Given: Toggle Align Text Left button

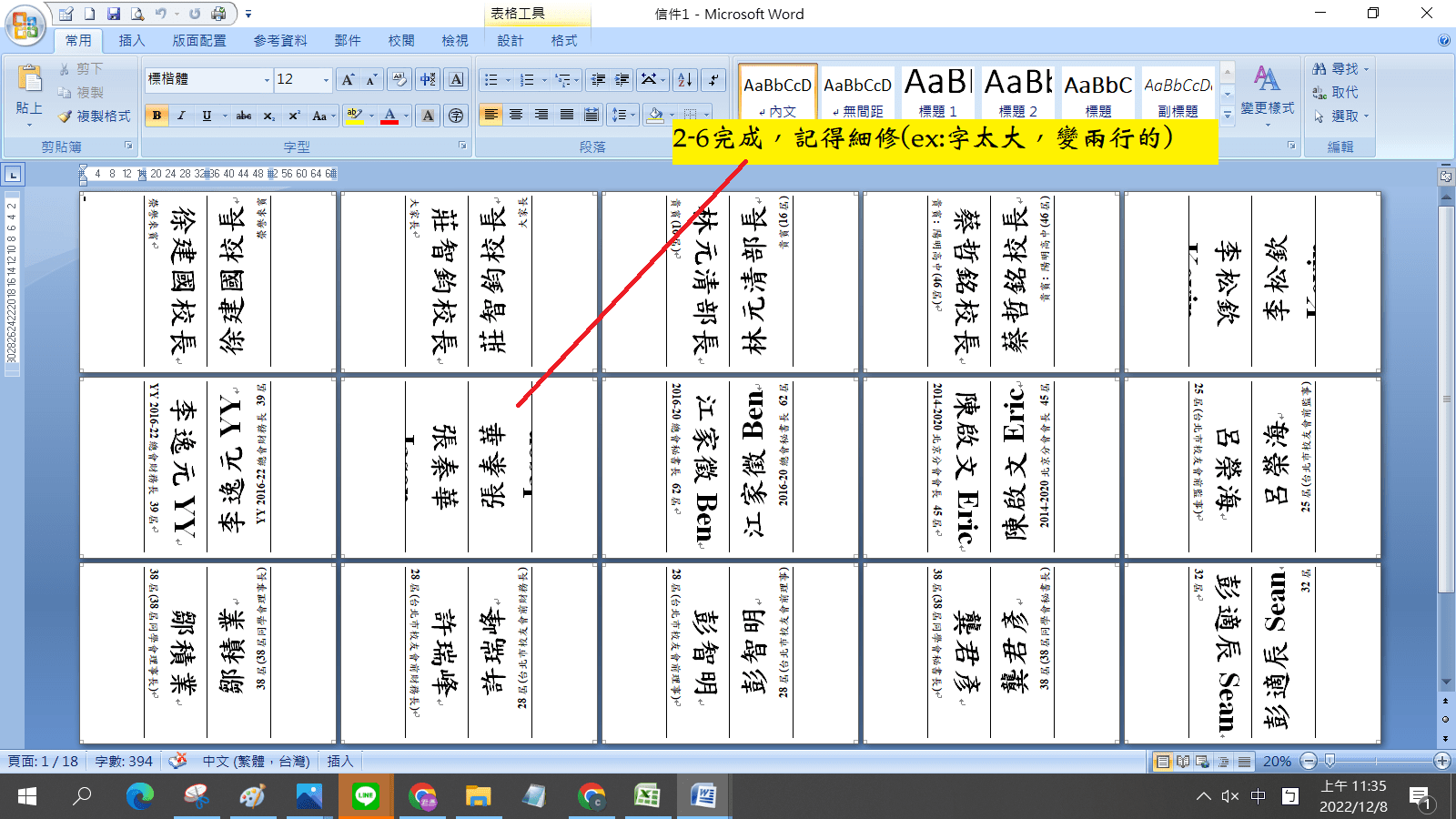Looking at the screenshot, I should tap(491, 115).
